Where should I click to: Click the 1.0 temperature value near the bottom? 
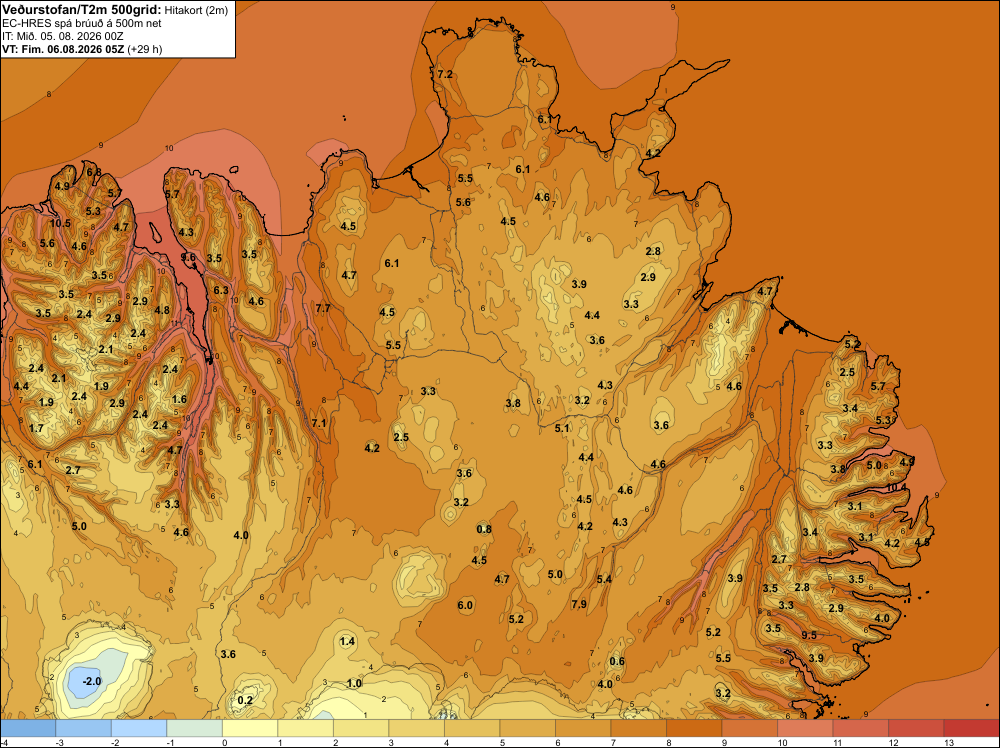354,683
